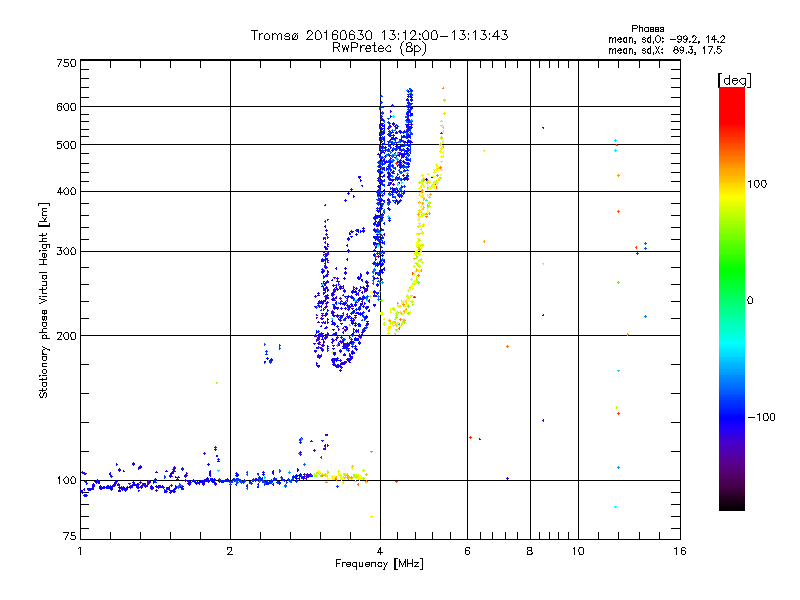This screenshot has height=600, width=800.
Task: Click the 'Phases' statistics heading
Action: (x=647, y=29)
